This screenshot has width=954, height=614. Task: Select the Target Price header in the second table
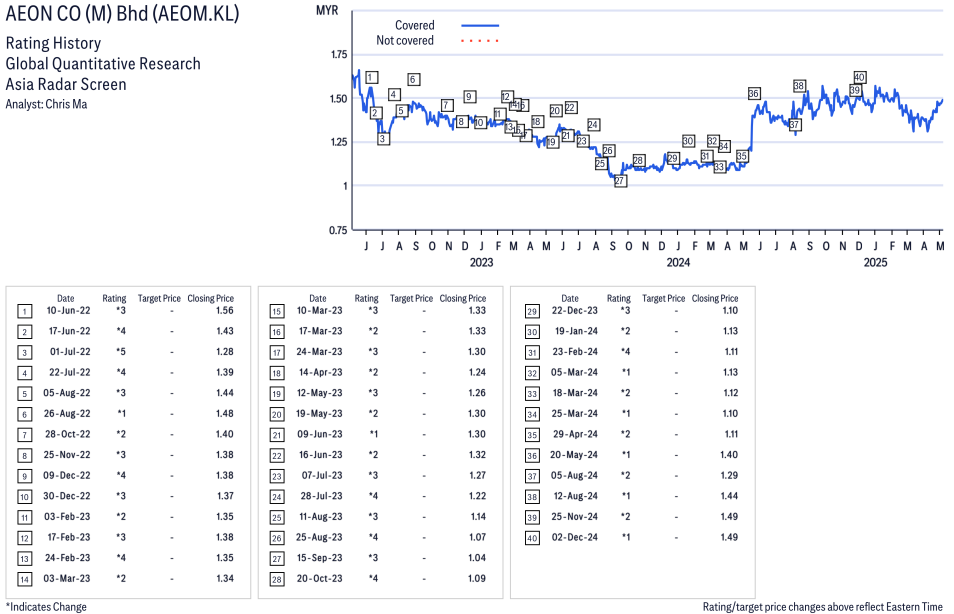pyautogui.click(x=411, y=298)
